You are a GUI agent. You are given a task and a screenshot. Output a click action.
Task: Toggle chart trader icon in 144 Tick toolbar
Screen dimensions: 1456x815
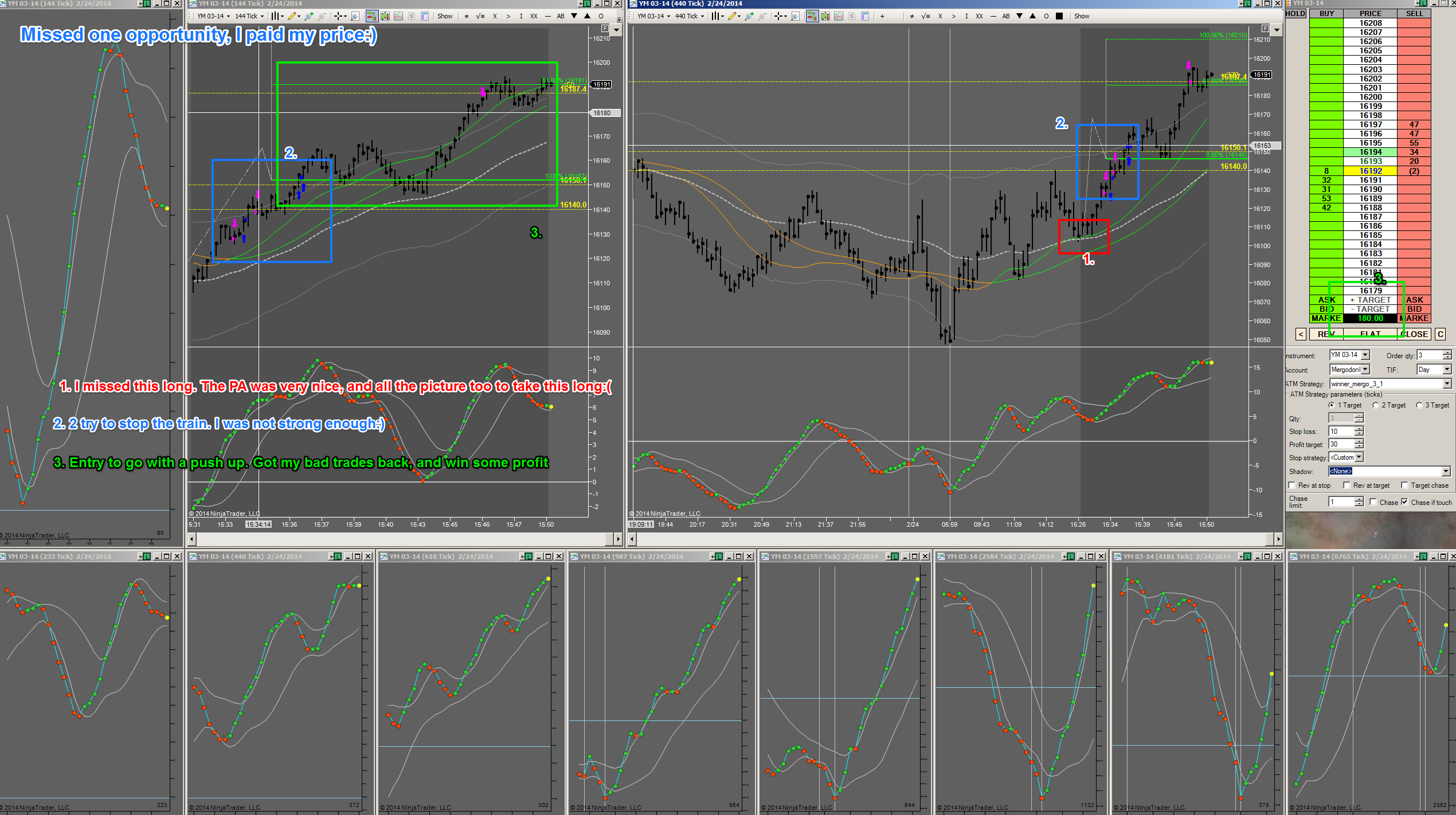pyautogui.click(x=371, y=16)
